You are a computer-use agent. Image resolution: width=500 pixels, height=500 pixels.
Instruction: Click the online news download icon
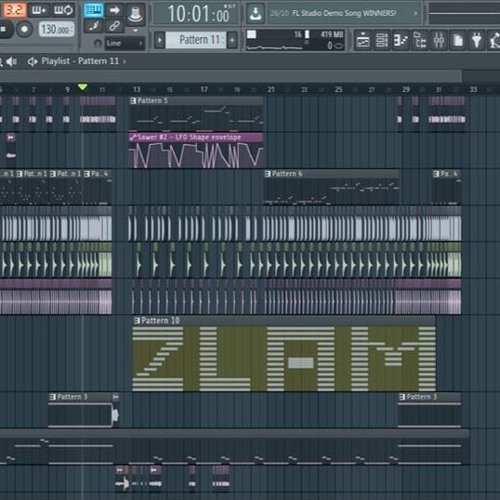tap(256, 13)
